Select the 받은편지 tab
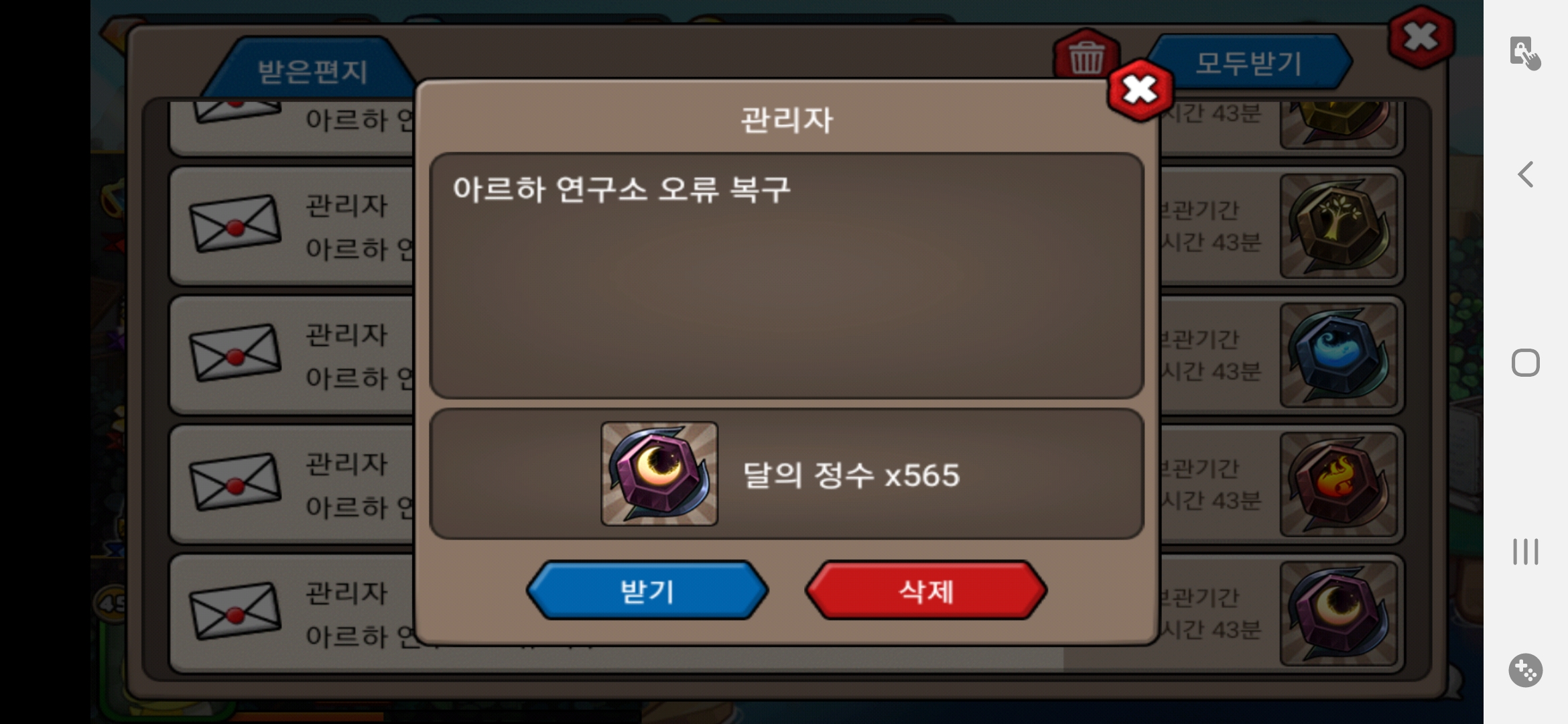This screenshot has width=1568, height=724. [313, 70]
